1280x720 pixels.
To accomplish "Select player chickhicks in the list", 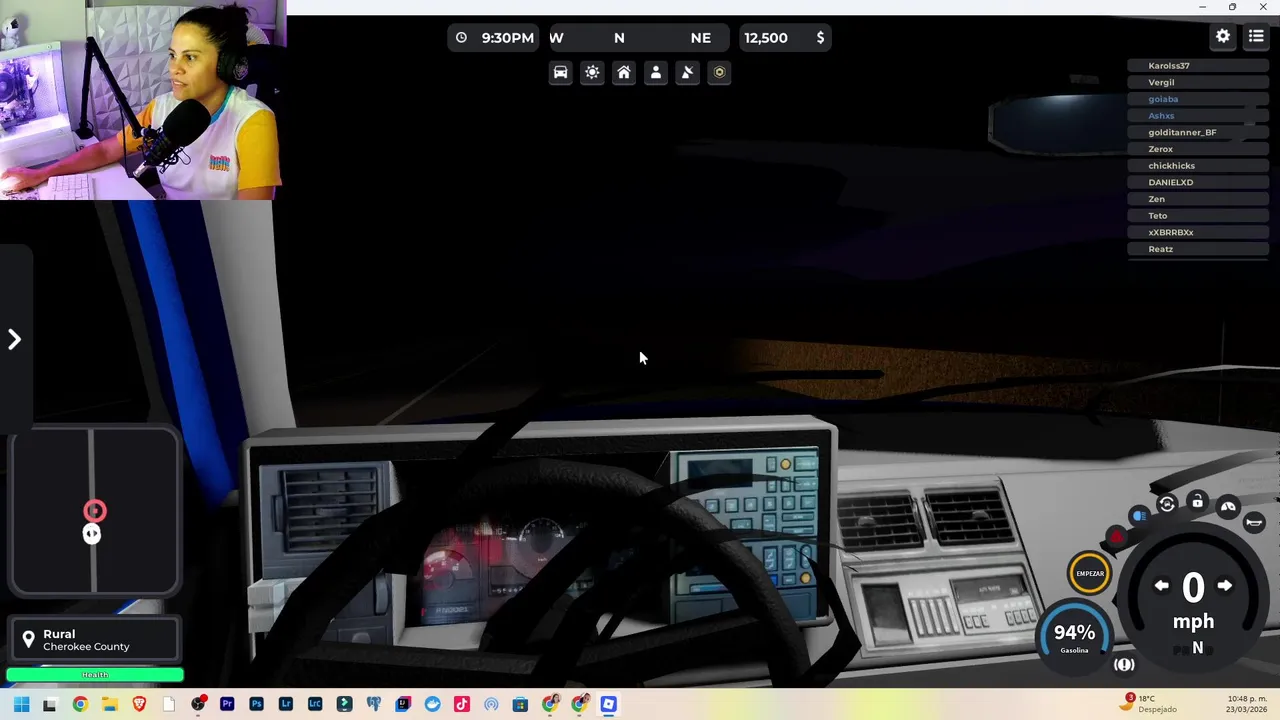I will (x=1198, y=166).
